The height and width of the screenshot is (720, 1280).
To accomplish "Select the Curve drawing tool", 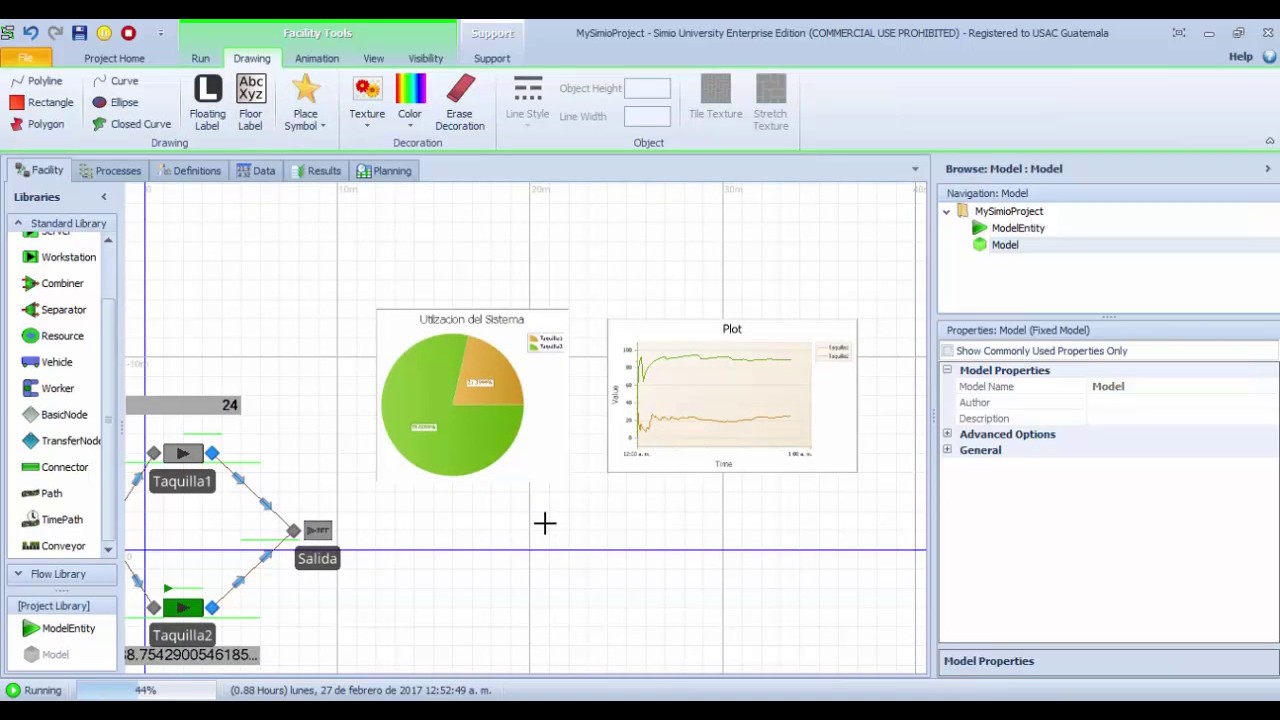I will coord(115,81).
